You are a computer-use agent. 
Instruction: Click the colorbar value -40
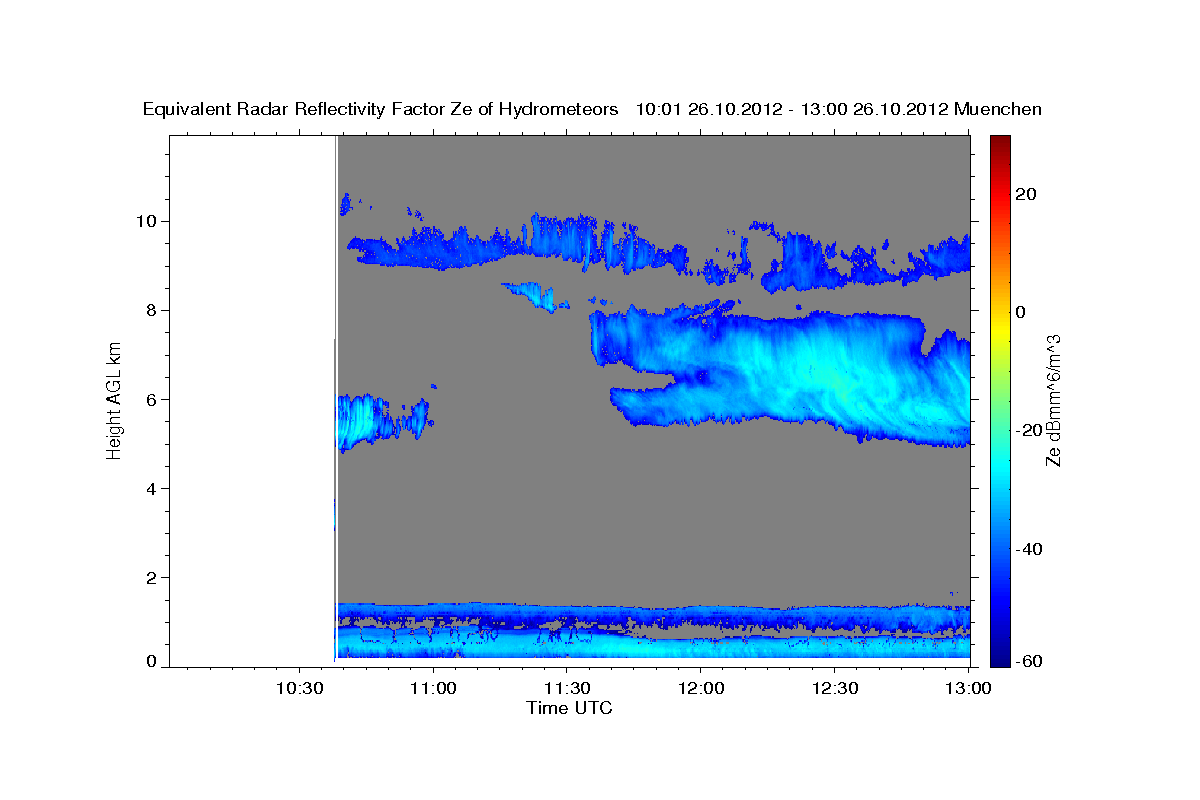point(1027,549)
